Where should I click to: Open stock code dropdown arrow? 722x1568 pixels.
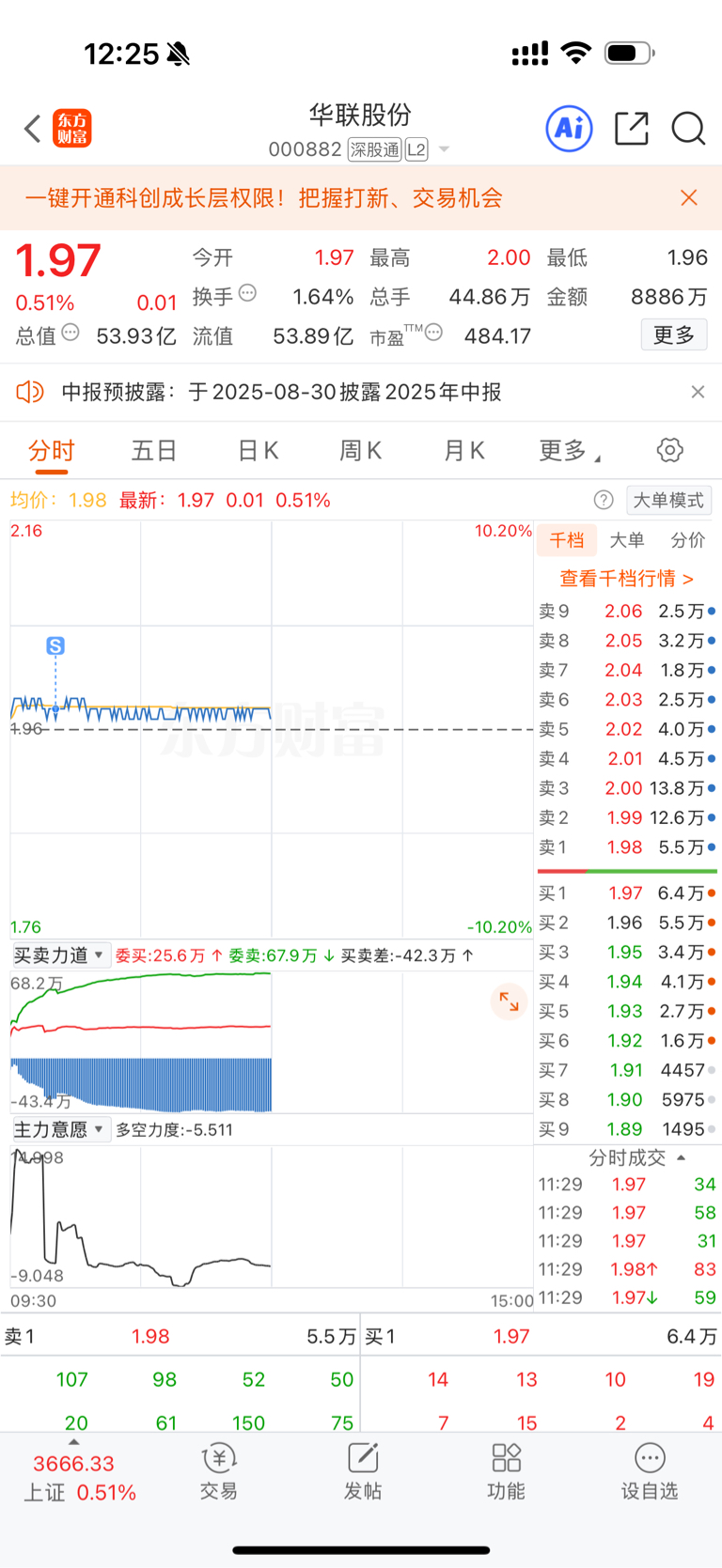coord(445,149)
